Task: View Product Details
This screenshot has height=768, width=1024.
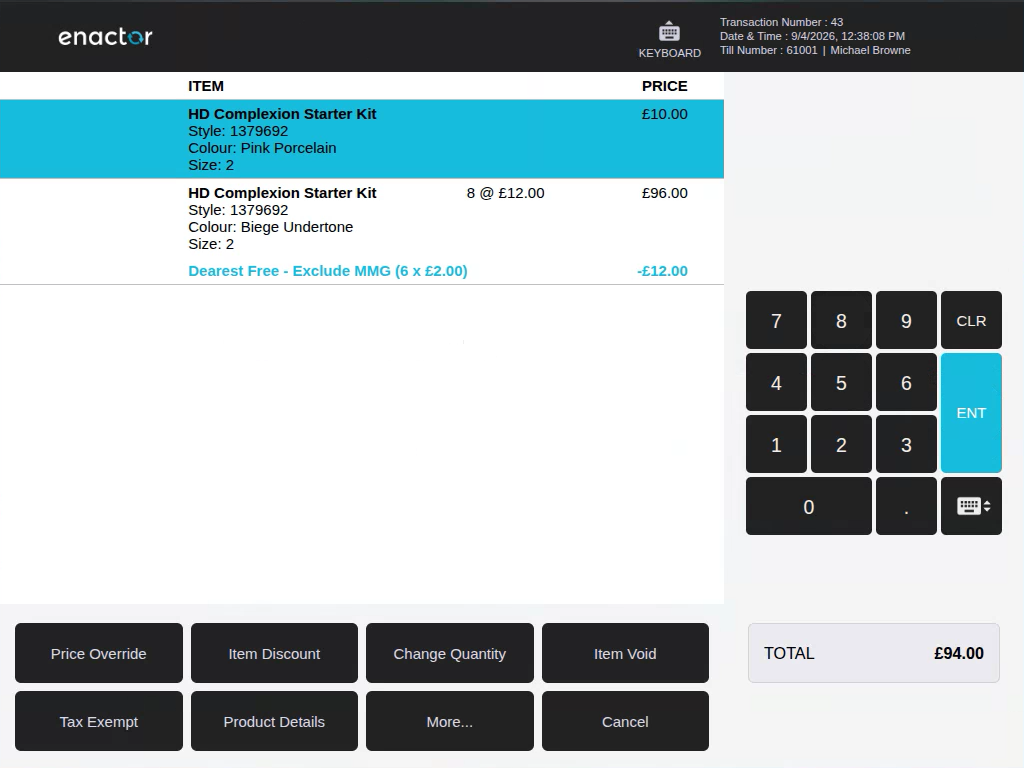Action: 274,721
